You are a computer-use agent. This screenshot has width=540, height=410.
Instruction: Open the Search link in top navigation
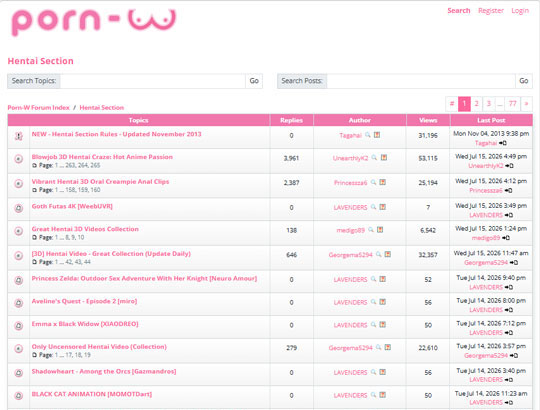(458, 11)
